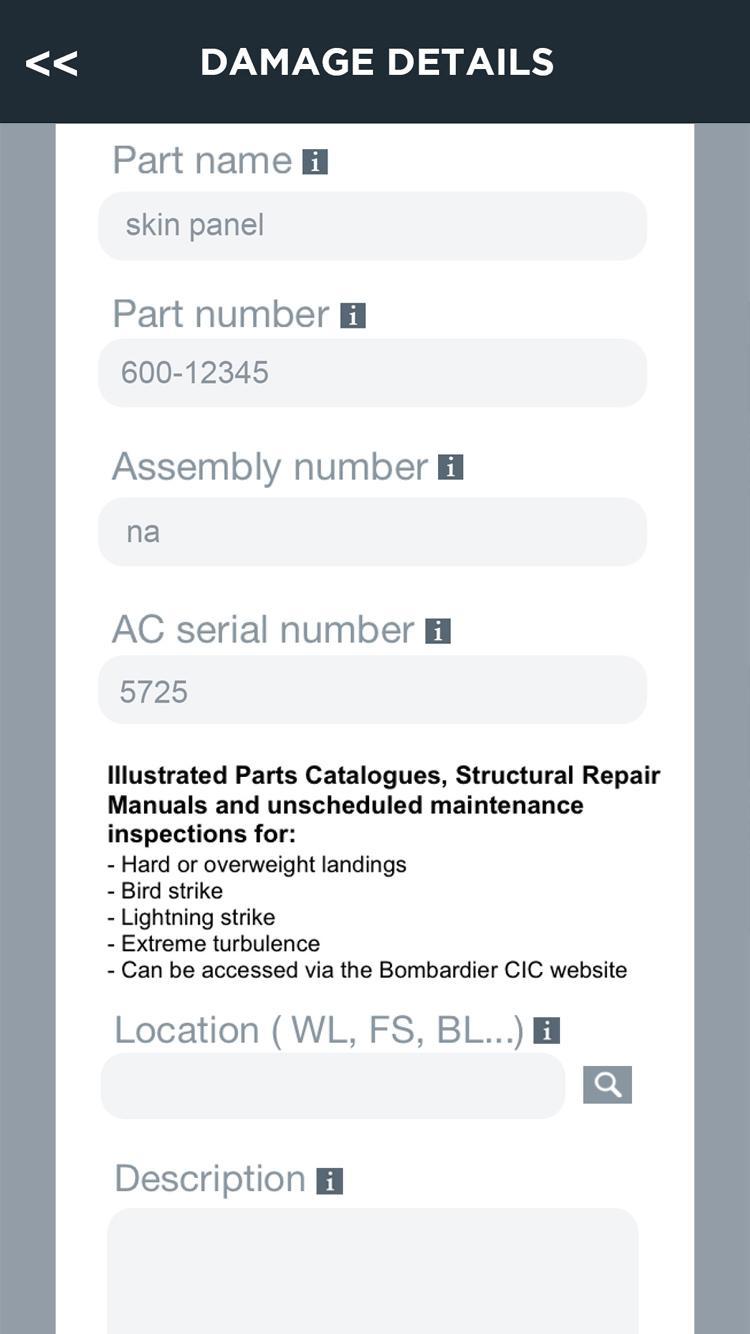Click the 'Part name' label text
Screen dimensions: 750x1334
point(202,160)
